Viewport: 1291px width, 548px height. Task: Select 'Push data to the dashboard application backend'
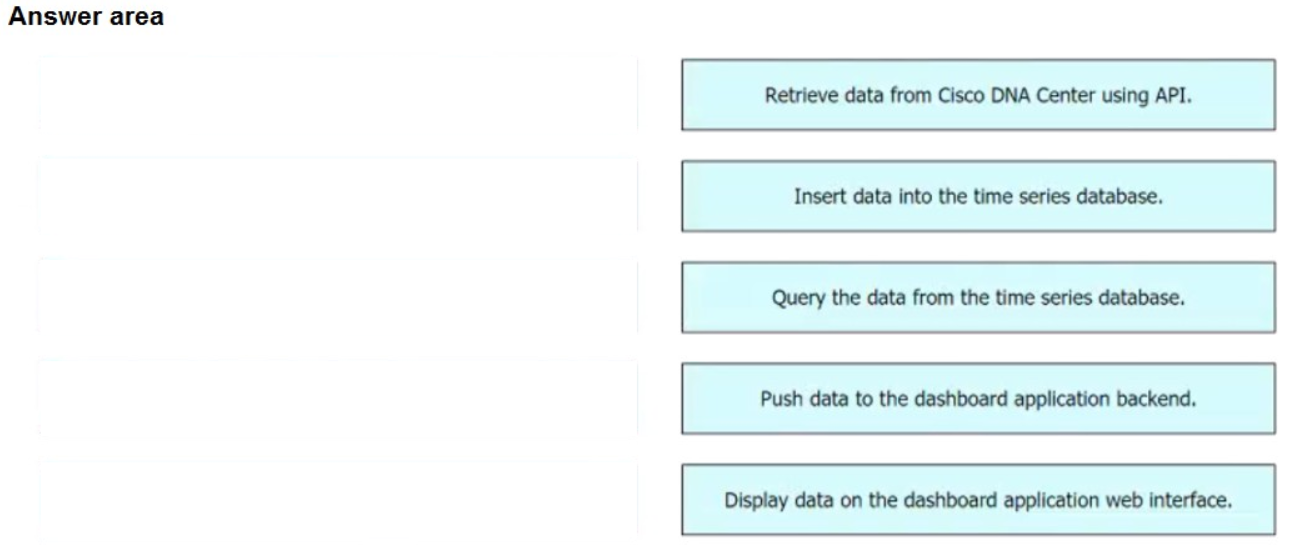pyautogui.click(x=978, y=398)
